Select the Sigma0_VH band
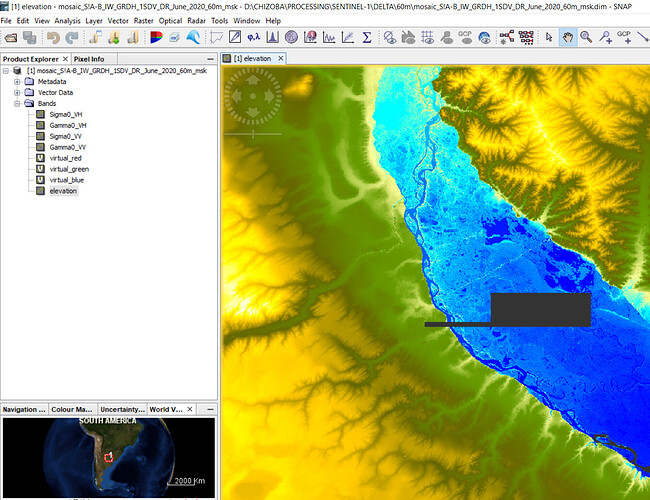The image size is (650, 500). point(66,114)
